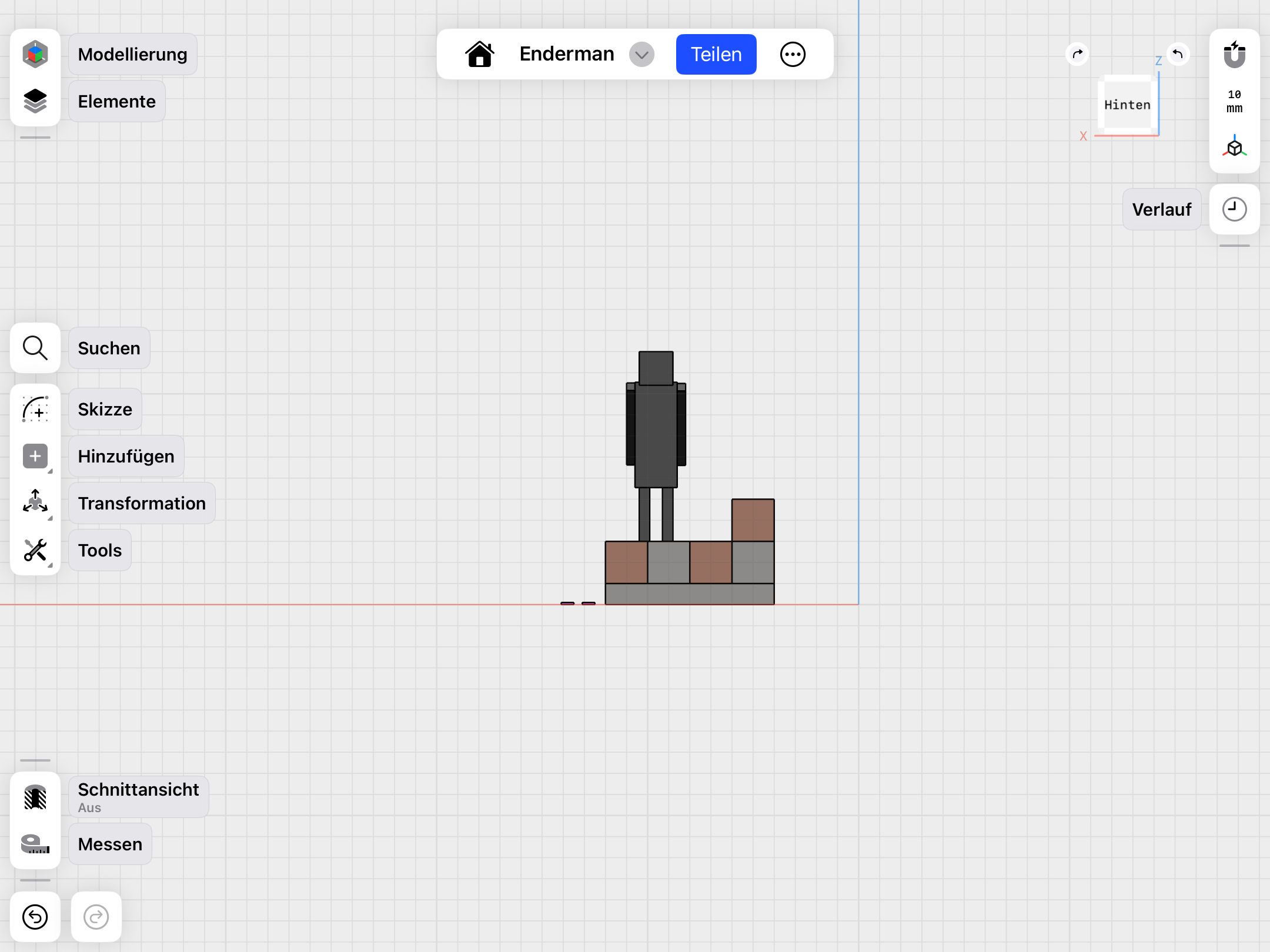Open the Verlauf history clock icon
Viewport: 1270px width, 952px height.
[1235, 209]
